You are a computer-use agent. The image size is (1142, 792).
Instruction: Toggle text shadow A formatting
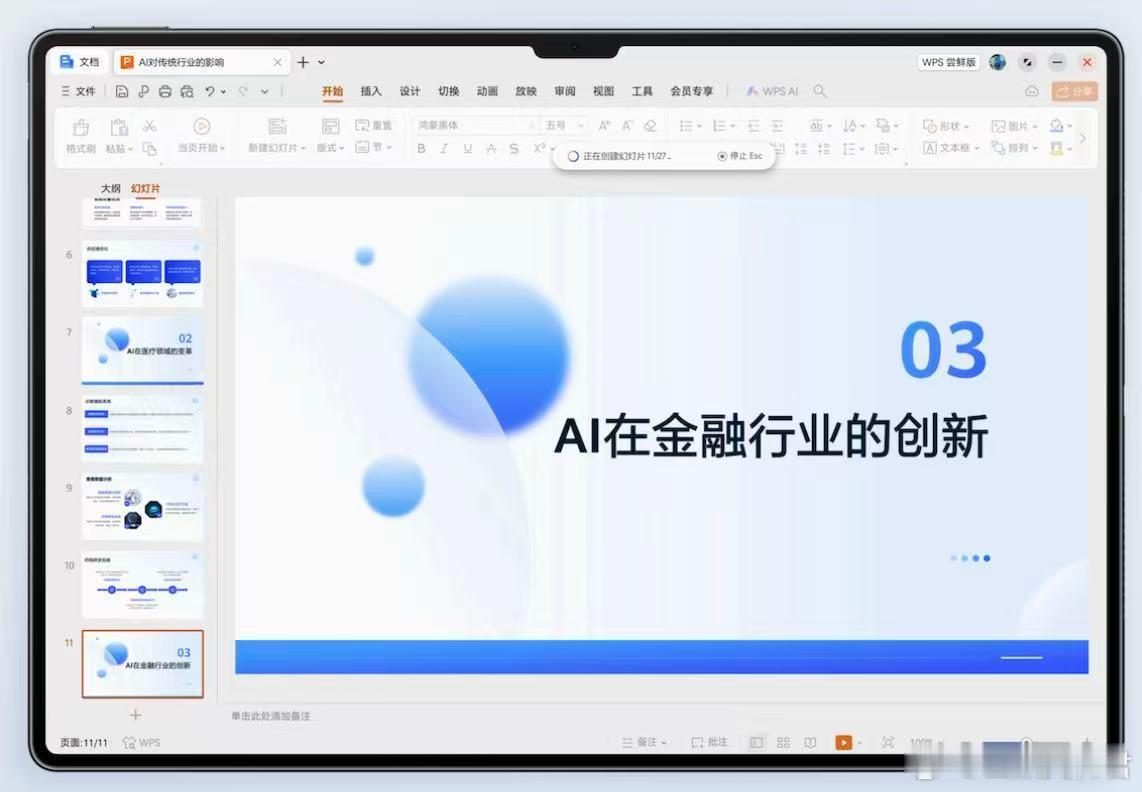[x=491, y=149]
